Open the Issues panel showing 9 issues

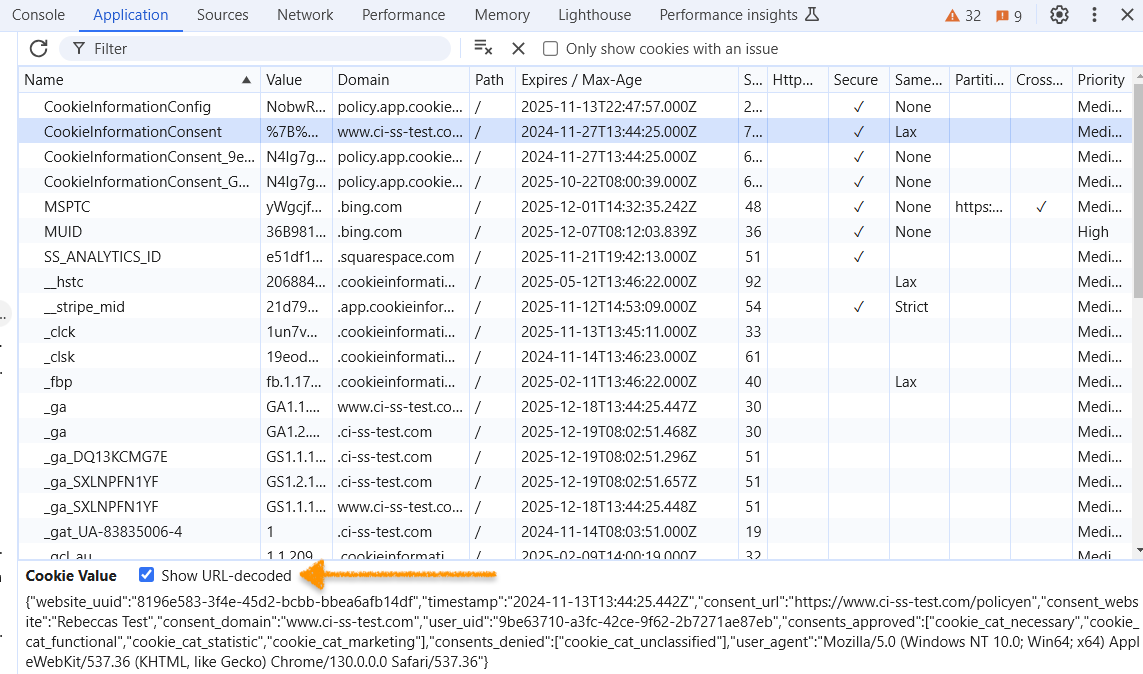(1006, 15)
